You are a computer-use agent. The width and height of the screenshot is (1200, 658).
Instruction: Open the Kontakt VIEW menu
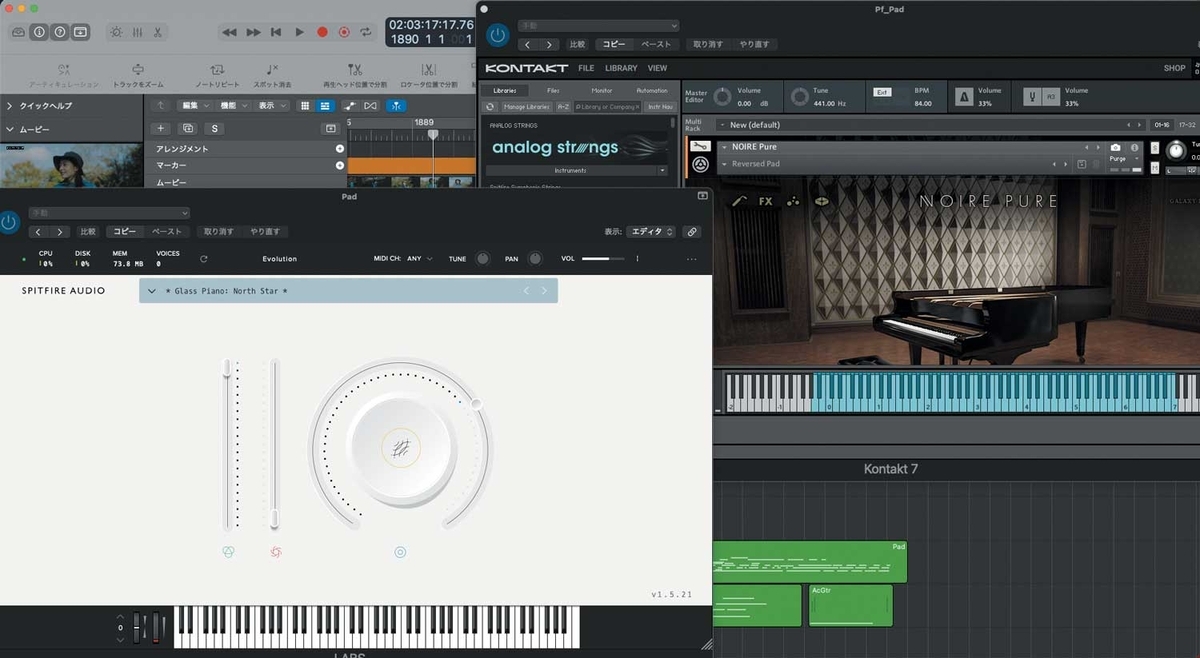point(657,69)
